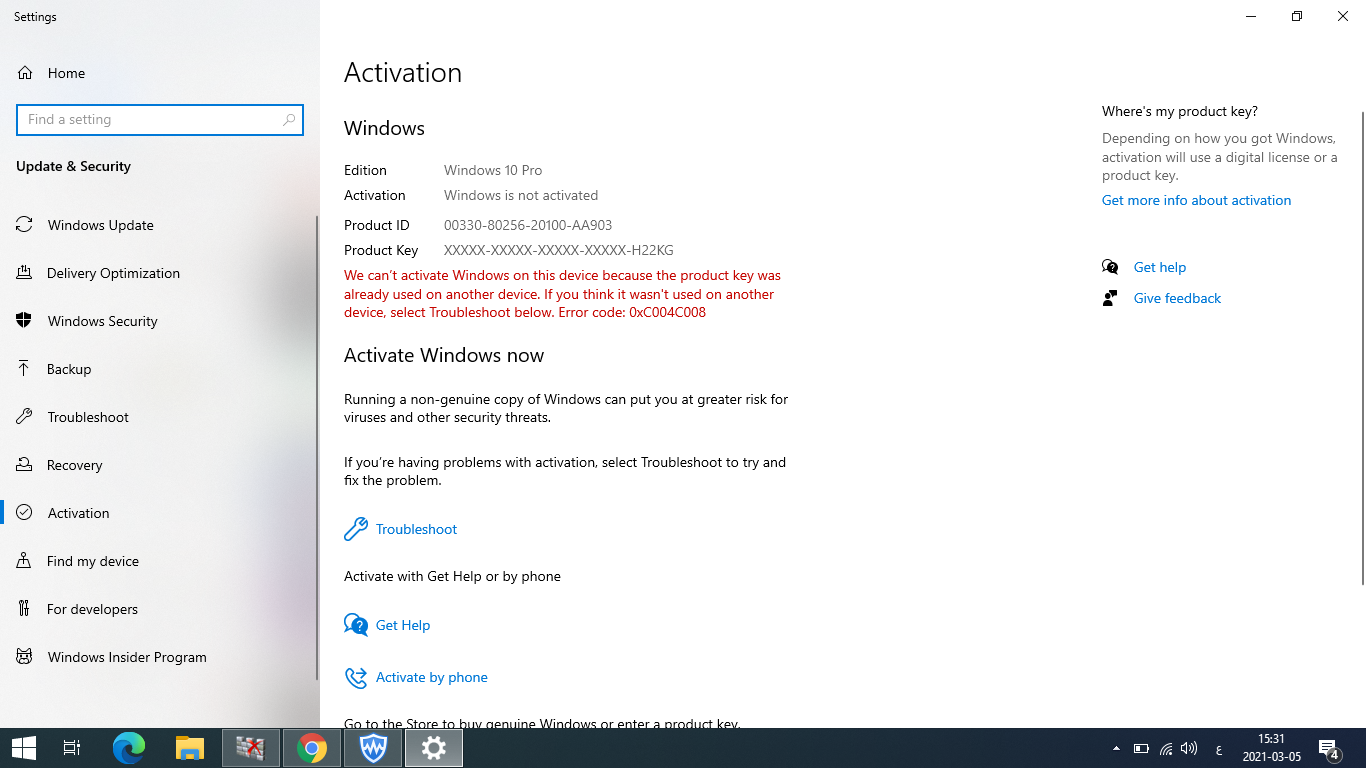Image resolution: width=1366 pixels, height=768 pixels.
Task: Launch Microsoft Edge from taskbar
Action: point(129,748)
